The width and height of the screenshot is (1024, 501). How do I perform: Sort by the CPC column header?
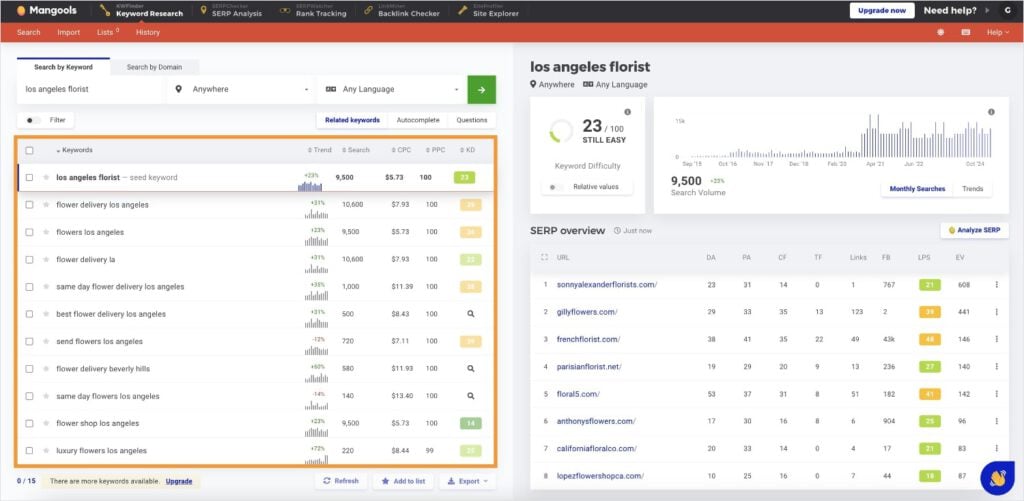pos(402,150)
